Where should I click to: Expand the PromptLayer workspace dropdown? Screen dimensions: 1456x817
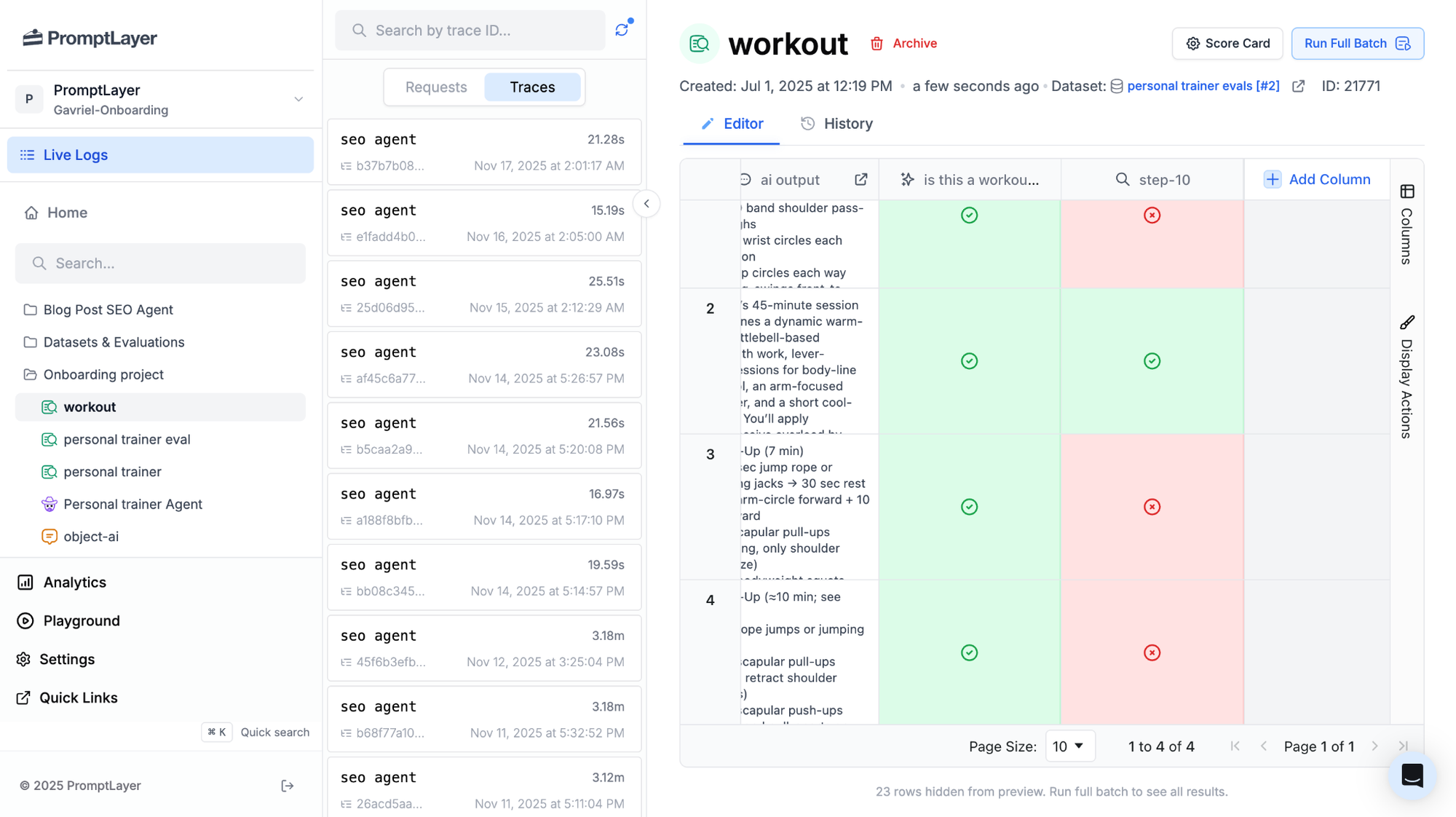point(298,99)
